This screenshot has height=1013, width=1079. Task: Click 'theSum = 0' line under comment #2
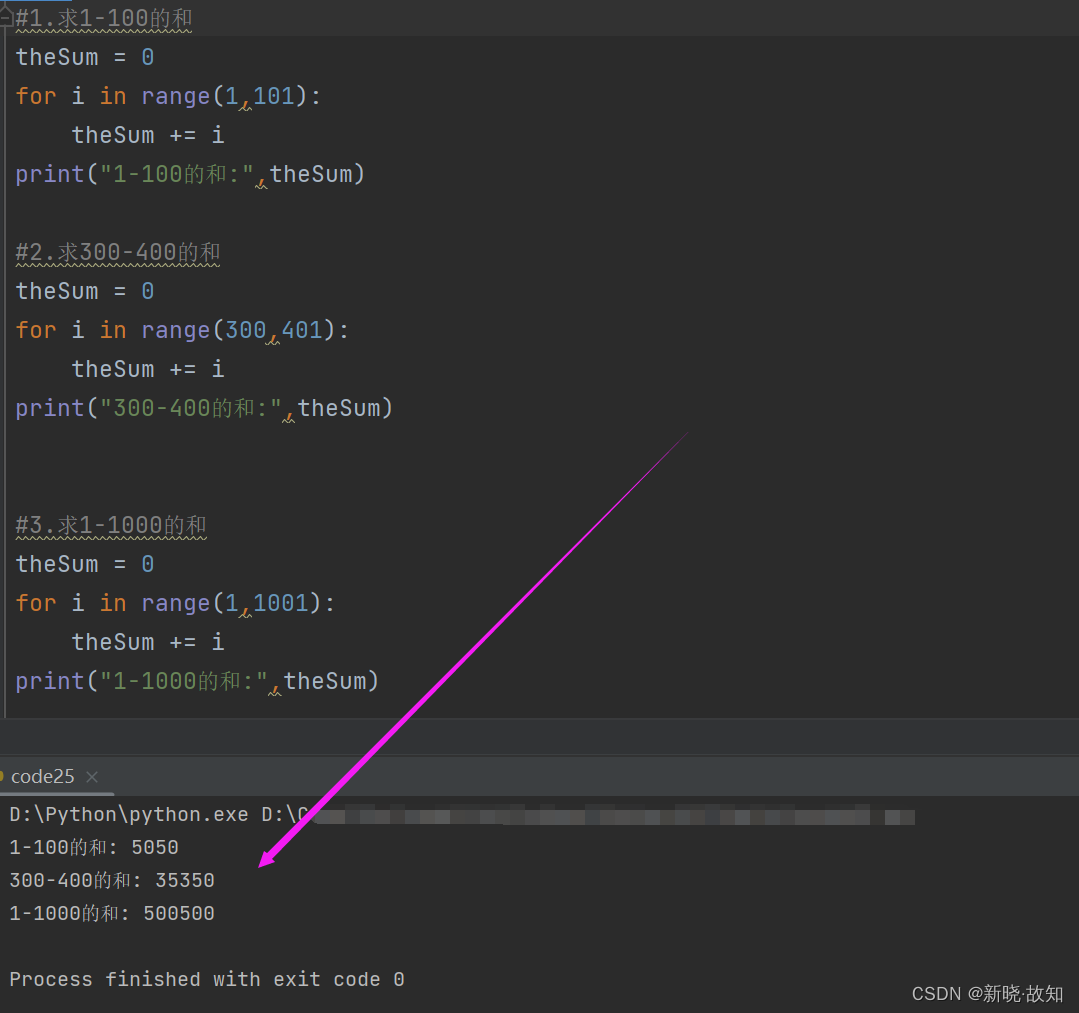[x=85, y=291]
